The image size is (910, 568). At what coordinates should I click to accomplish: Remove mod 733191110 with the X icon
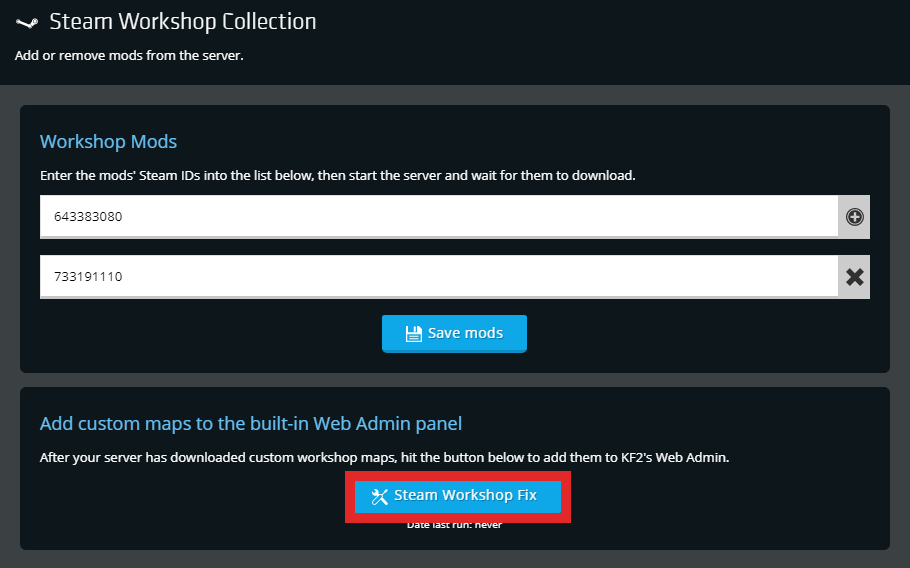click(854, 277)
